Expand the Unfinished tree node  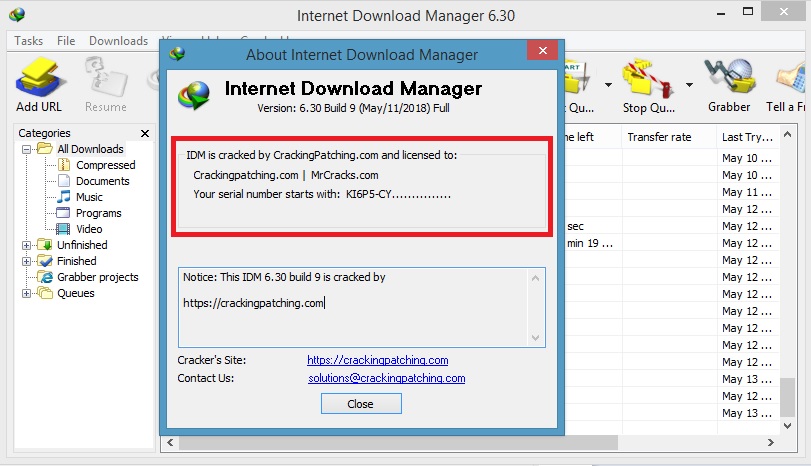pos(26,245)
